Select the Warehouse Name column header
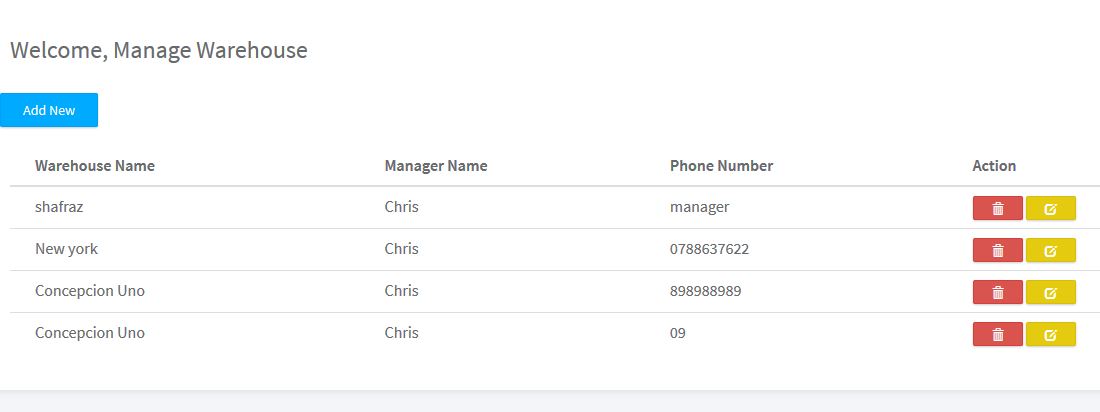1100x412 pixels. pos(95,166)
